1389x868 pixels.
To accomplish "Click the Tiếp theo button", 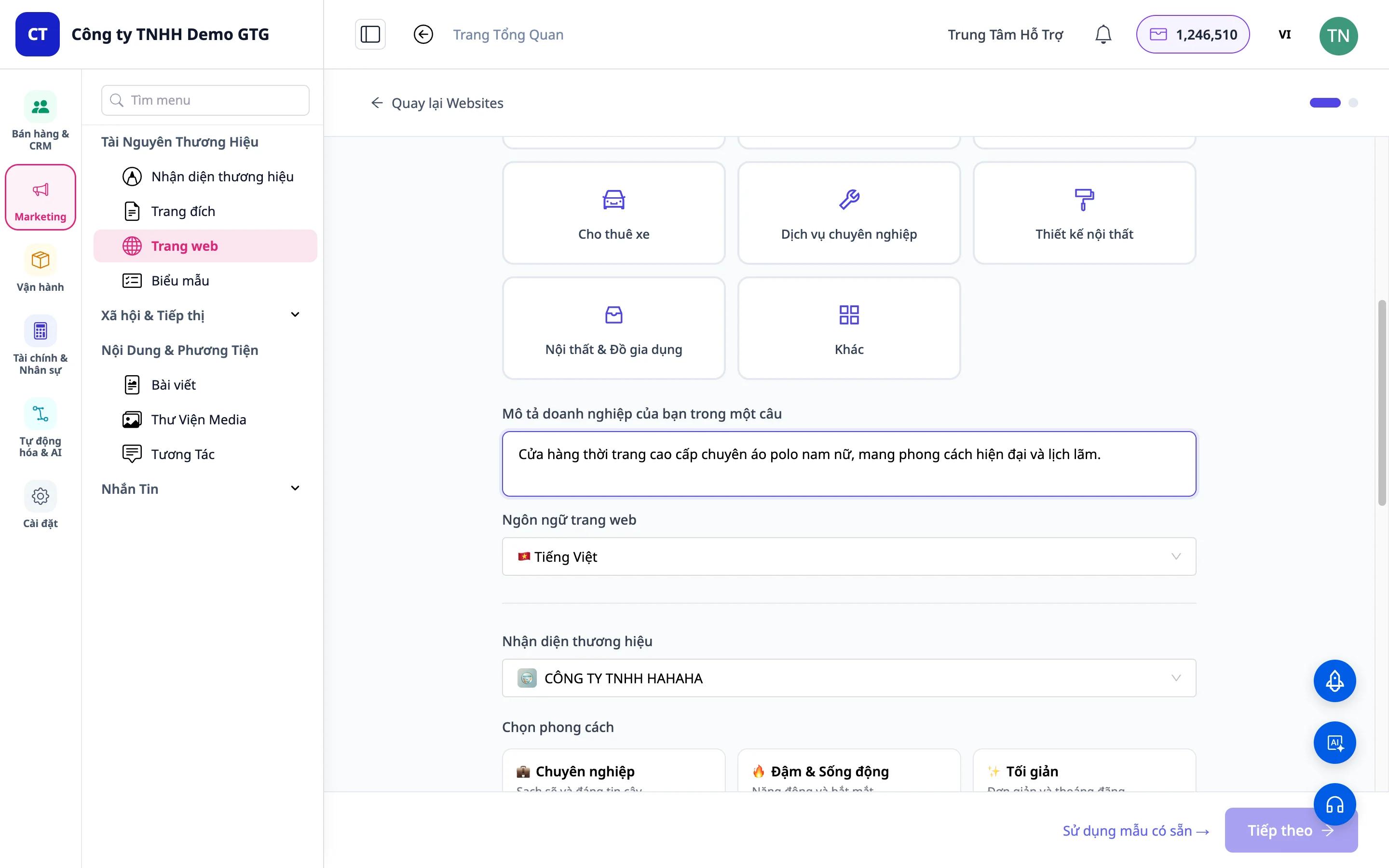I will [1291, 830].
